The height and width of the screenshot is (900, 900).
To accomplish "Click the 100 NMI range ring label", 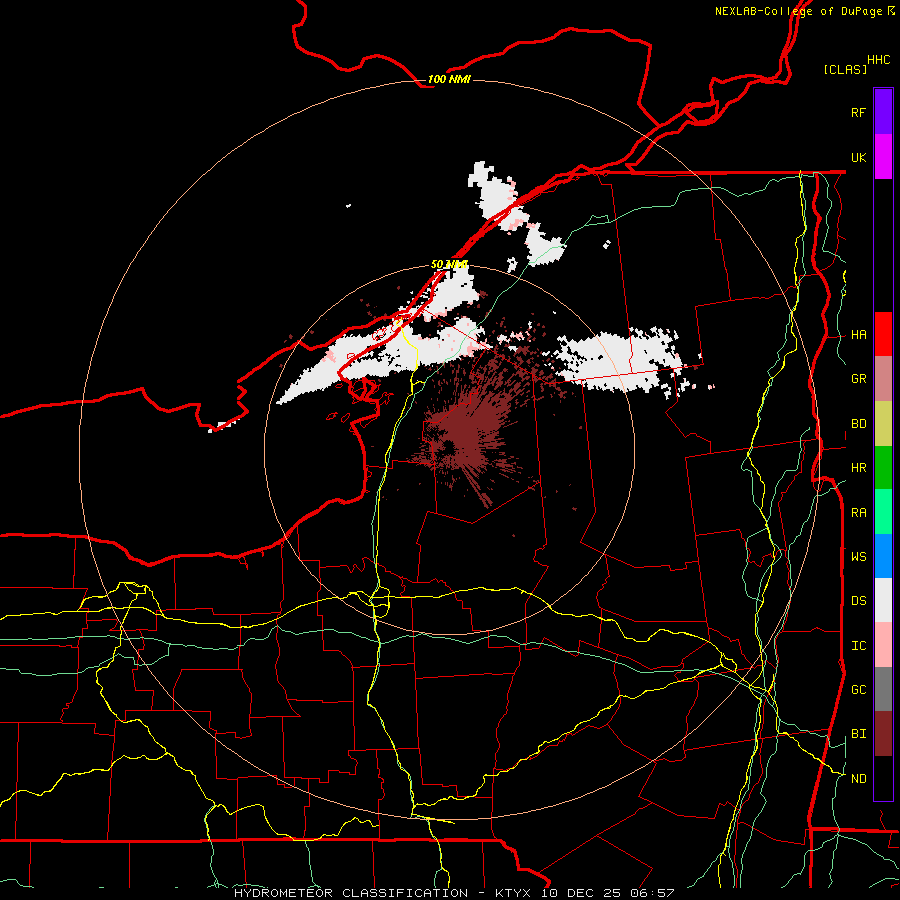I will coord(449,79).
